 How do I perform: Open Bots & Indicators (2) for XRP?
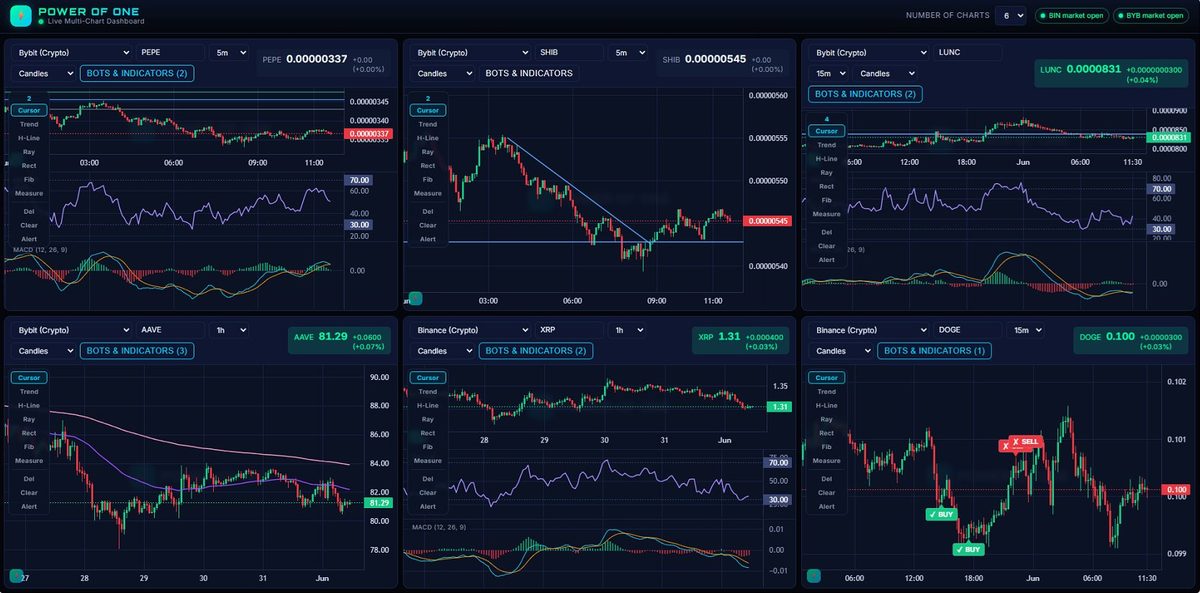tap(535, 351)
